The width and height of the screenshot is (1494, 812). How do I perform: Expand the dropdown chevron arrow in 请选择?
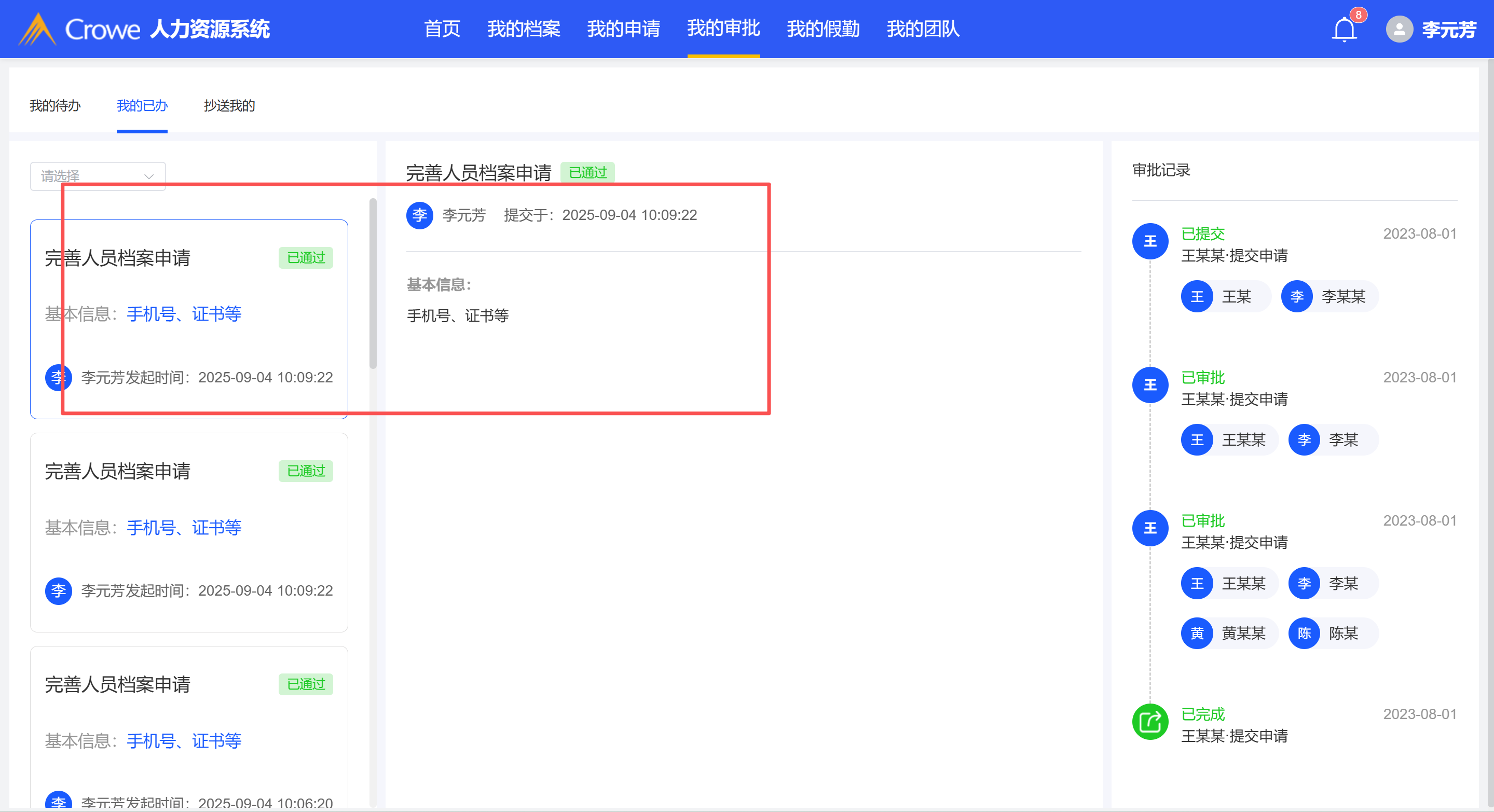click(149, 176)
